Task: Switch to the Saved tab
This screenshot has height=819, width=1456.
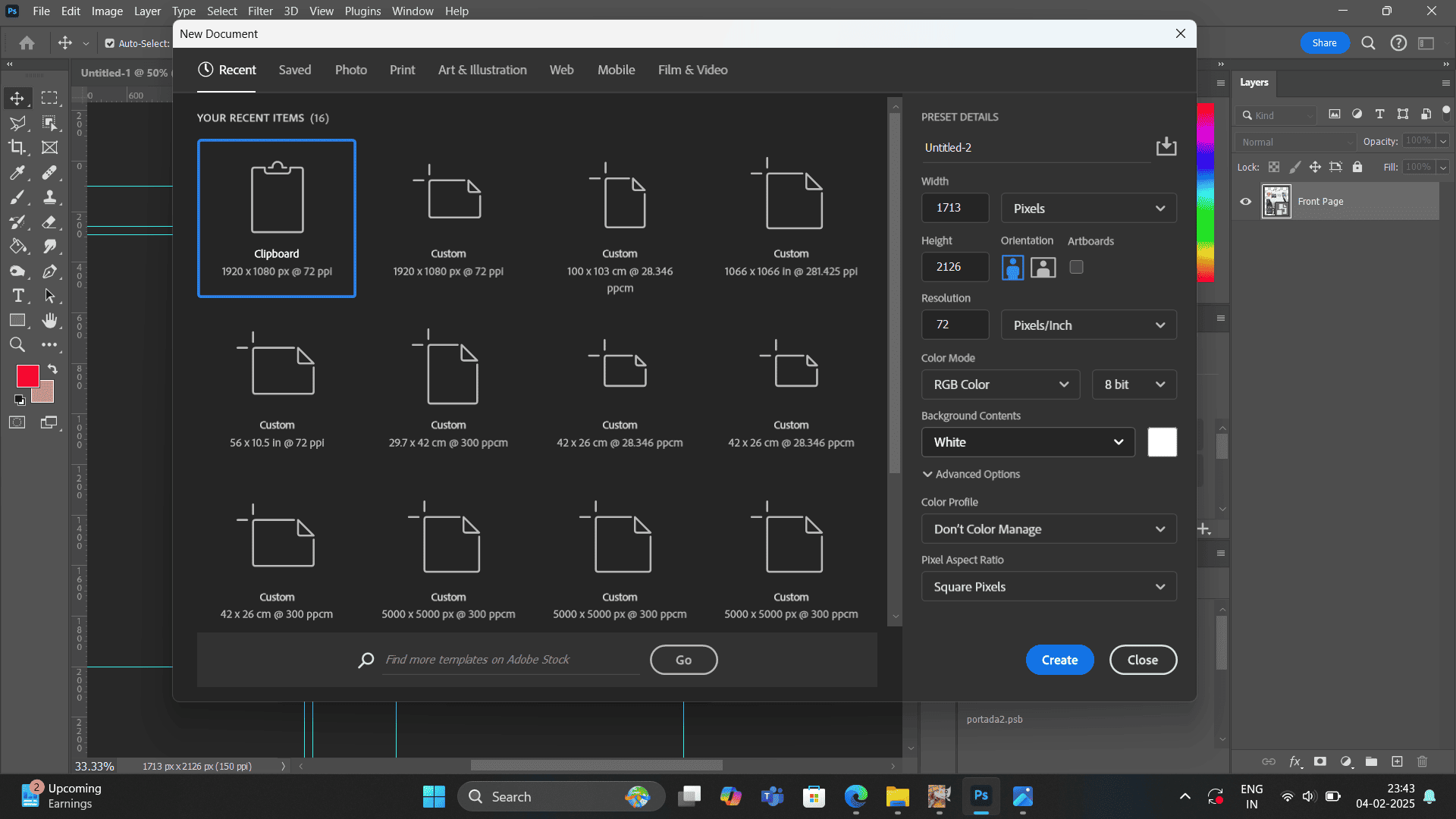Action: click(x=294, y=70)
